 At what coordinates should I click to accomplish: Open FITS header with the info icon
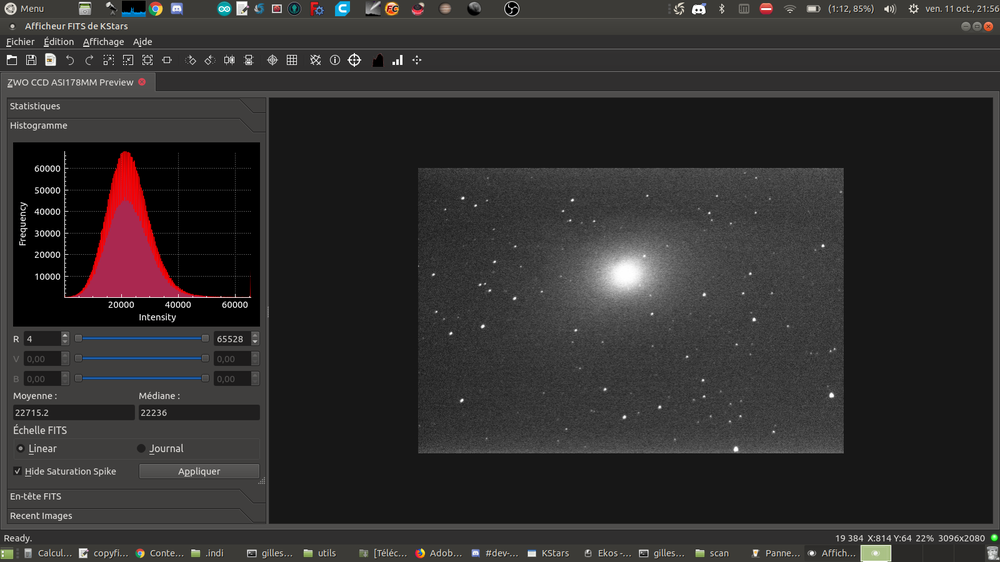click(x=335, y=61)
